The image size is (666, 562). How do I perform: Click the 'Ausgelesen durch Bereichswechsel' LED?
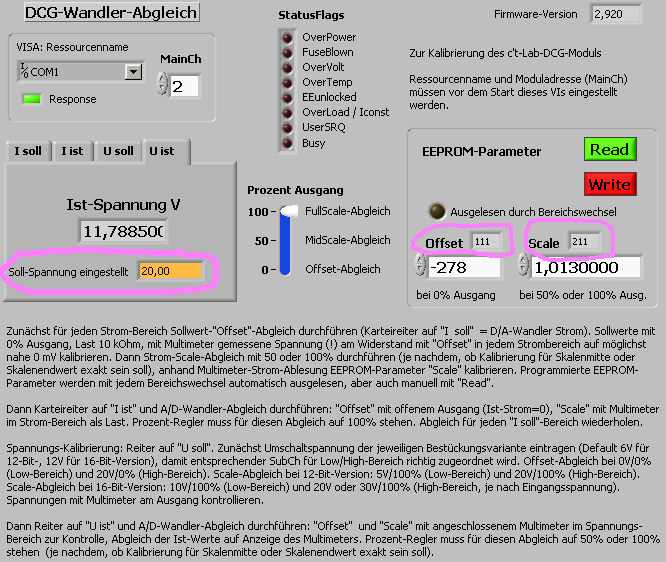point(436,211)
